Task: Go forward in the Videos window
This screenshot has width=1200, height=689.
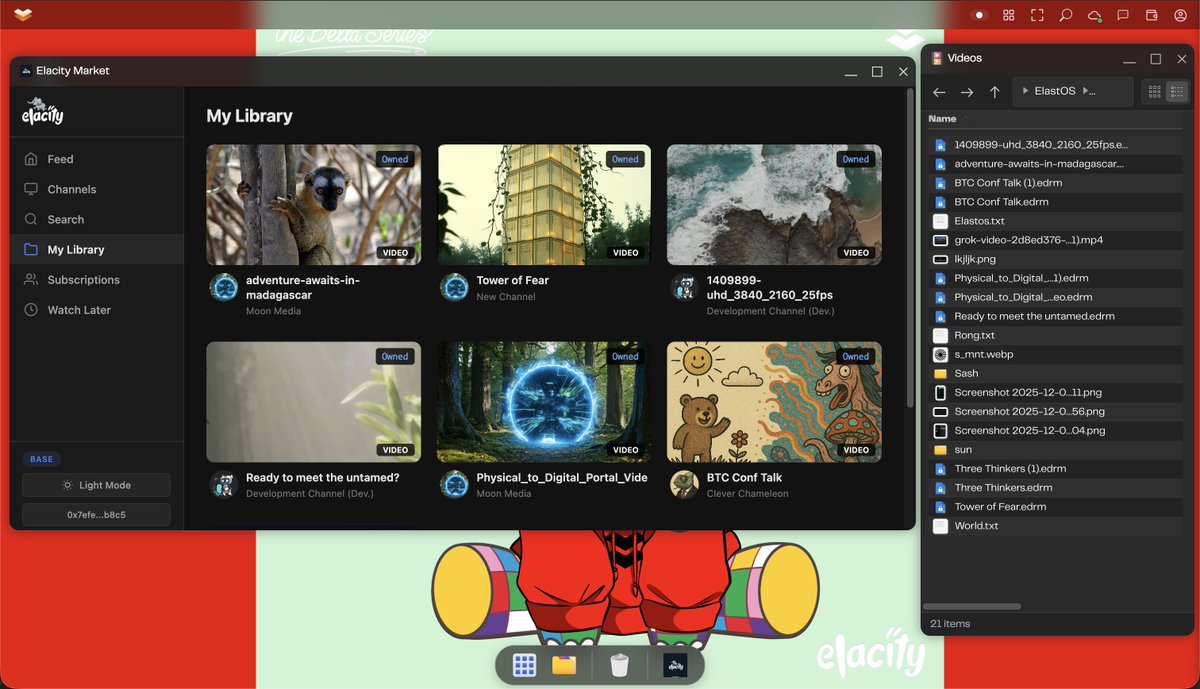Action: coord(967,92)
